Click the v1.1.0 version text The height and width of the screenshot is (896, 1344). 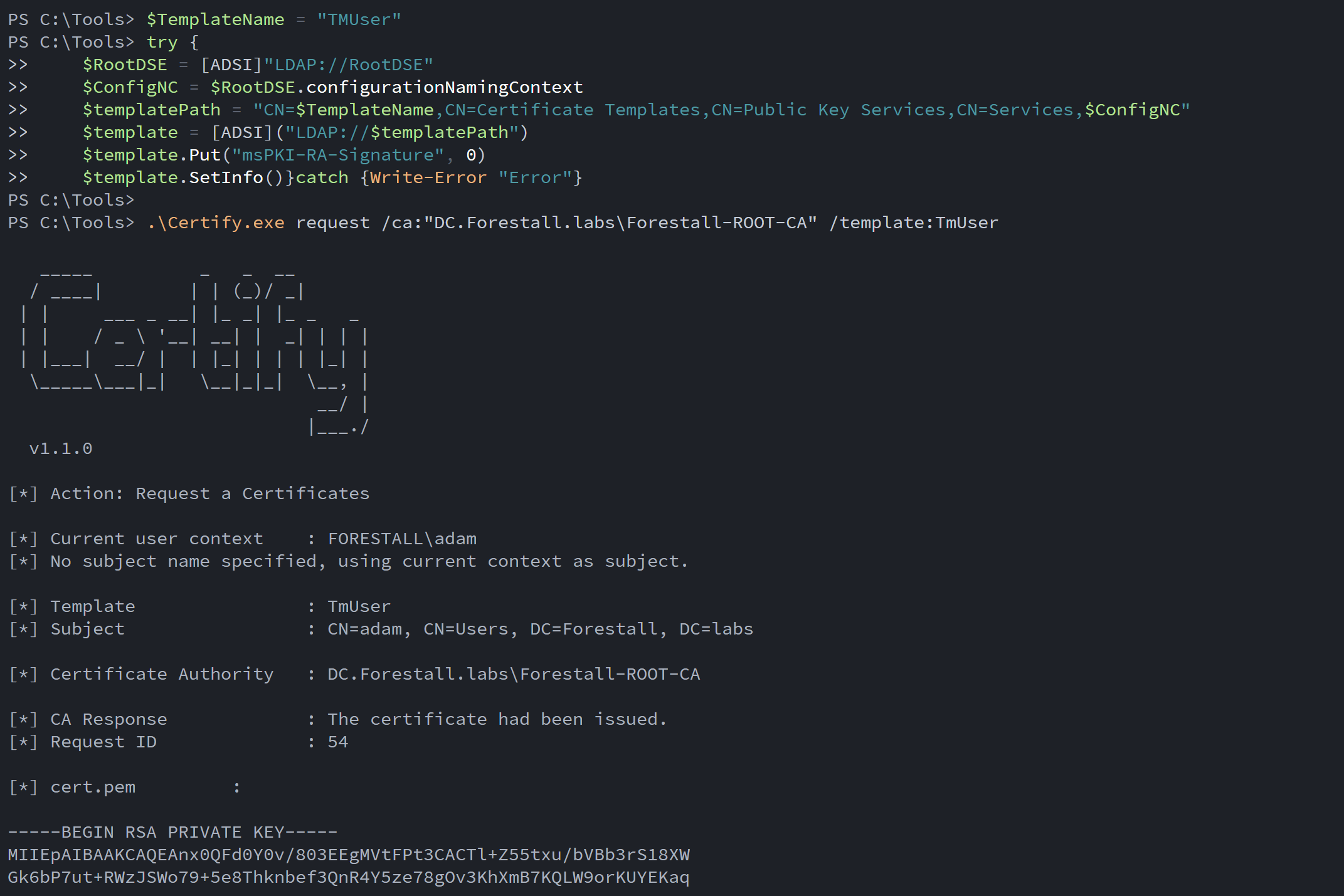61,448
